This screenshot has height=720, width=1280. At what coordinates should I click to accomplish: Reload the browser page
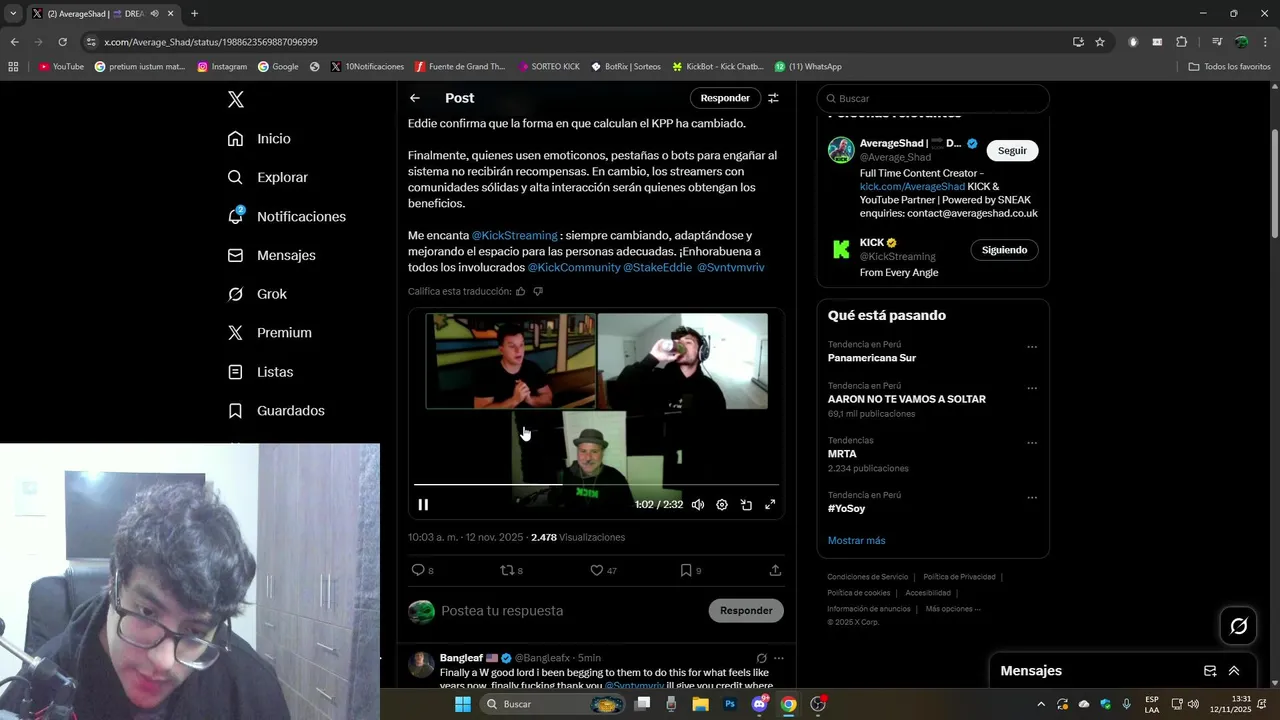(x=62, y=42)
